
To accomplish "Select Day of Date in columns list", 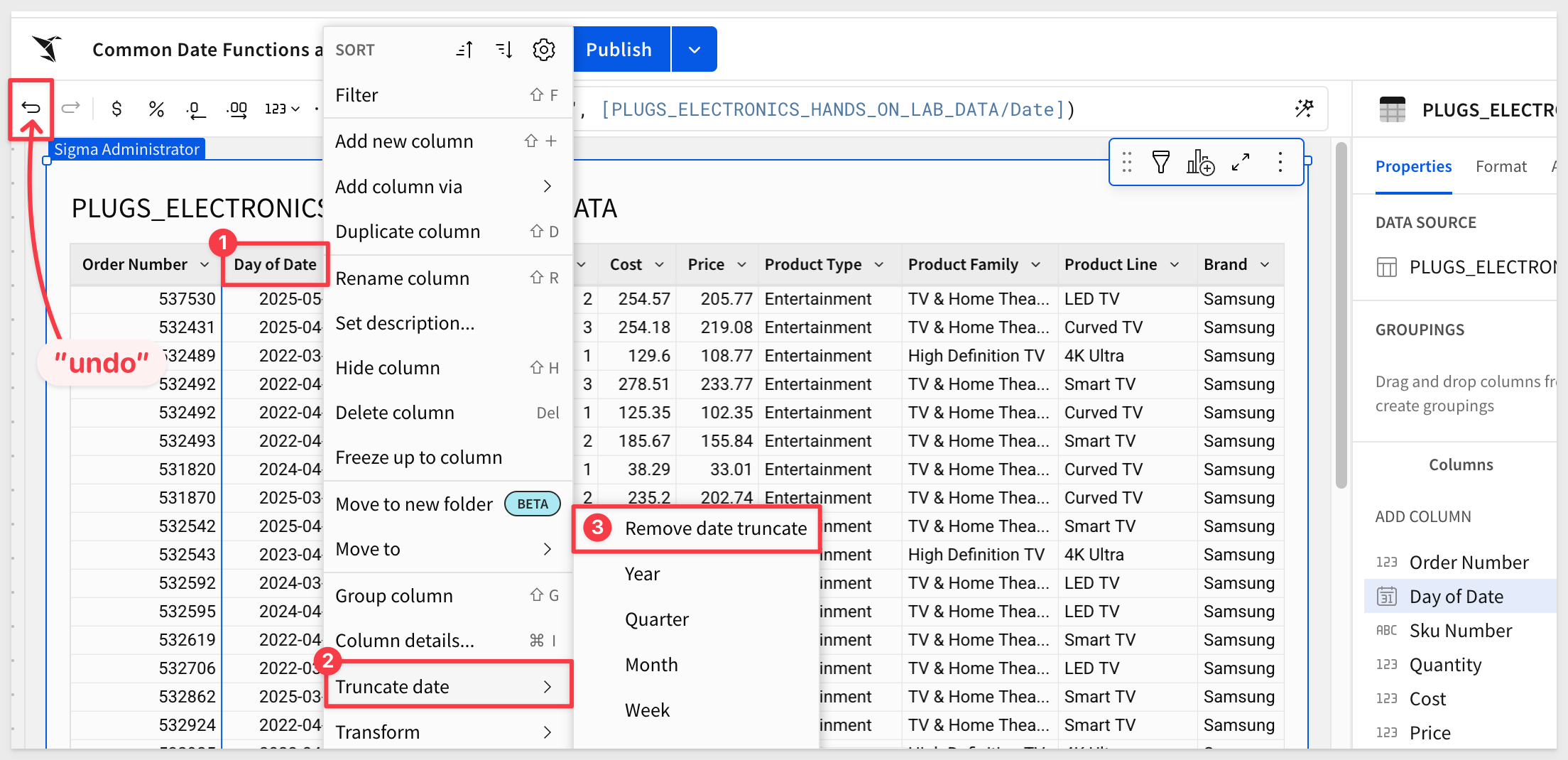I will [x=1456, y=597].
